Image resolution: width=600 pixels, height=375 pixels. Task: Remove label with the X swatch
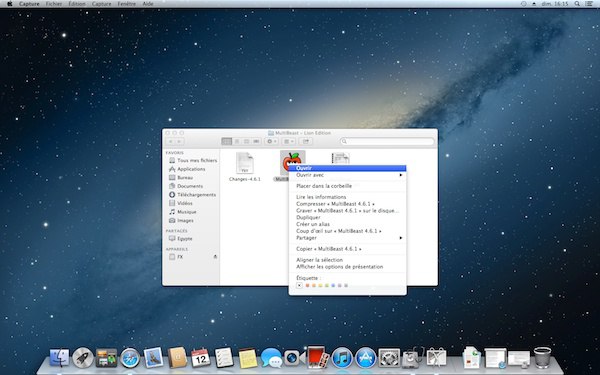click(300, 285)
